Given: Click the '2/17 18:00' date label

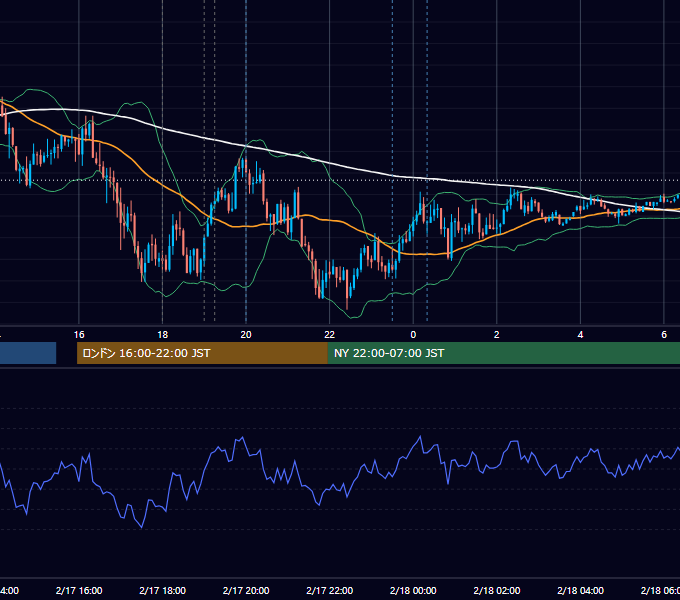Looking at the screenshot, I should 163,590.
